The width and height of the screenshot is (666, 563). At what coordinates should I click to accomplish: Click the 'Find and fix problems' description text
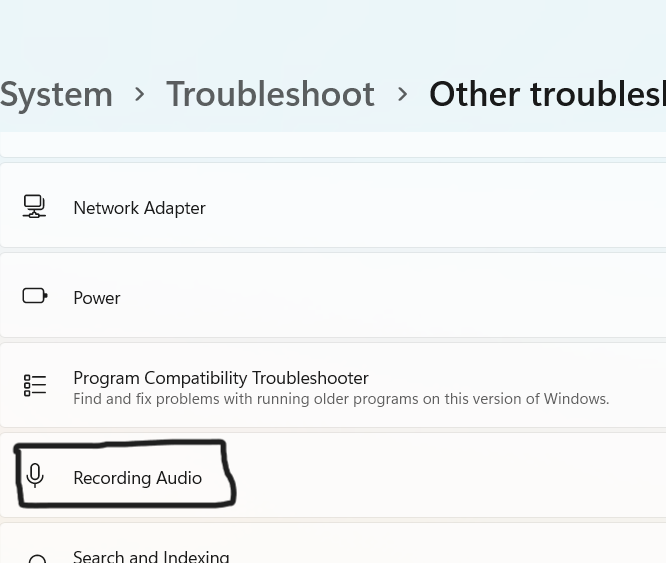(341, 399)
